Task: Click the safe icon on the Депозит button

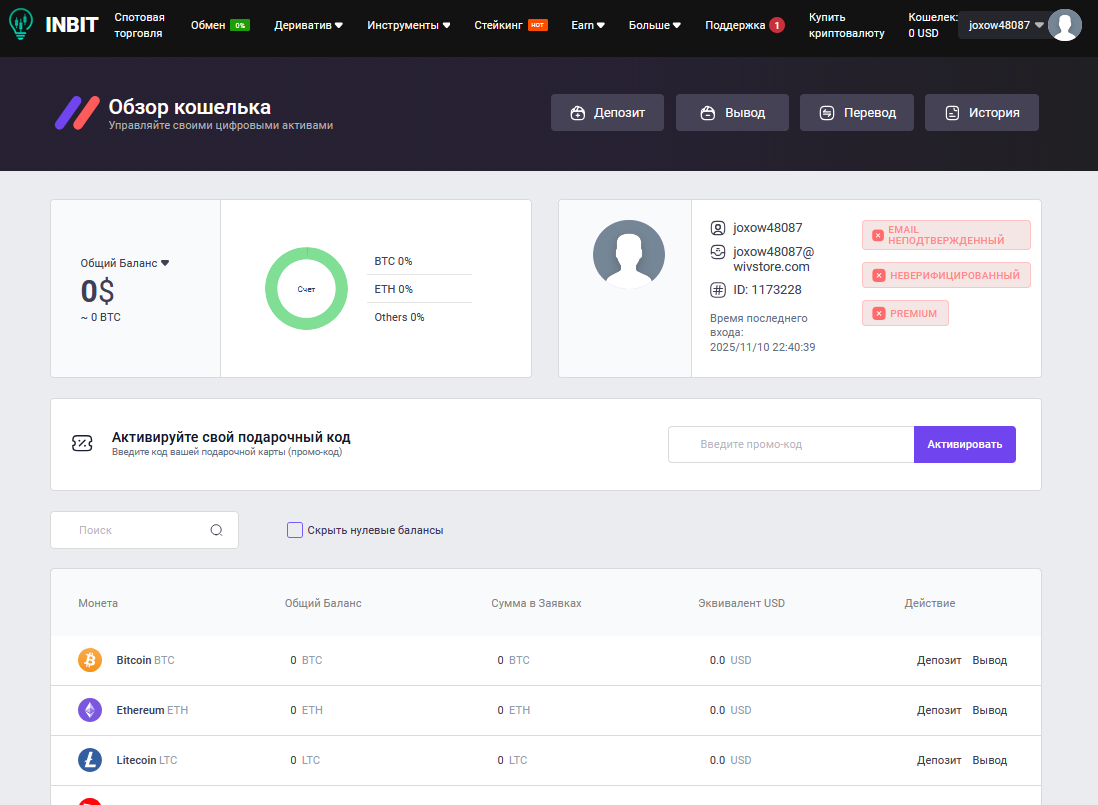Action: pos(576,112)
